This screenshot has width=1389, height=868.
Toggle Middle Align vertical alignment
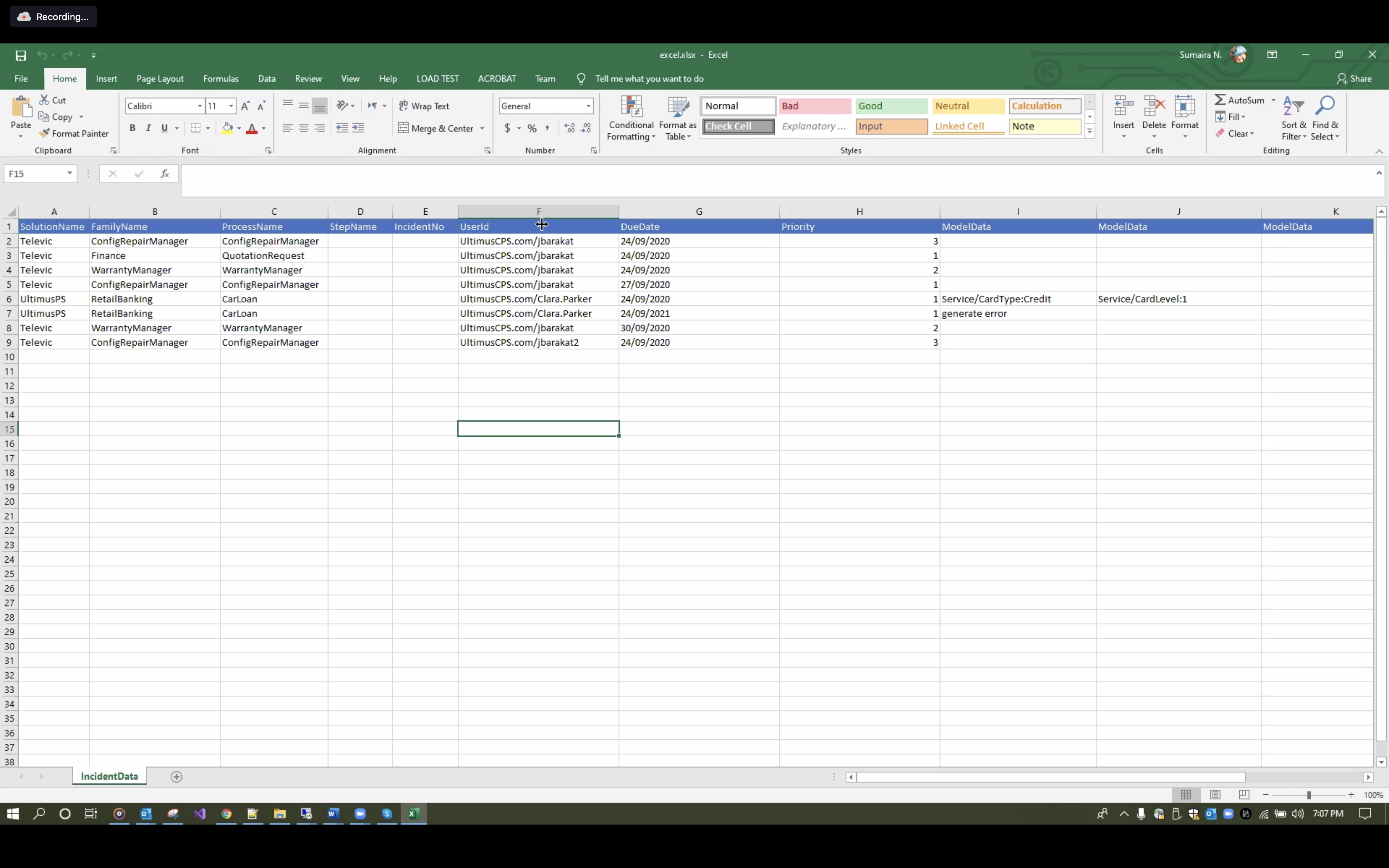(303, 106)
